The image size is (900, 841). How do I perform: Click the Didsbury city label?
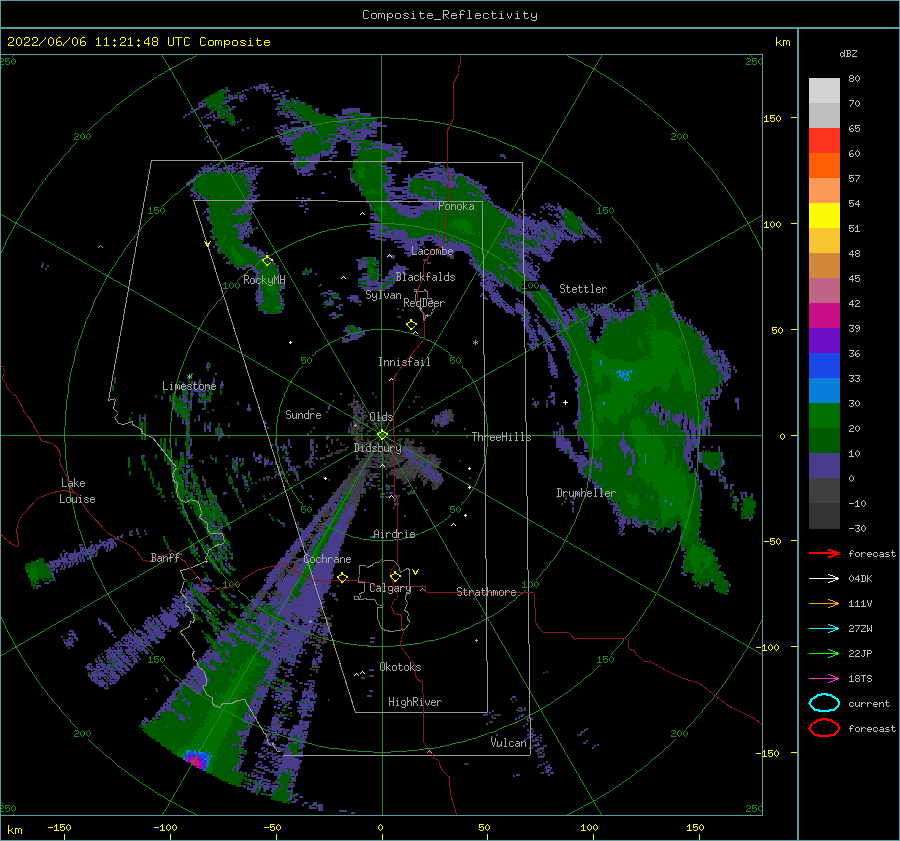pos(378,448)
